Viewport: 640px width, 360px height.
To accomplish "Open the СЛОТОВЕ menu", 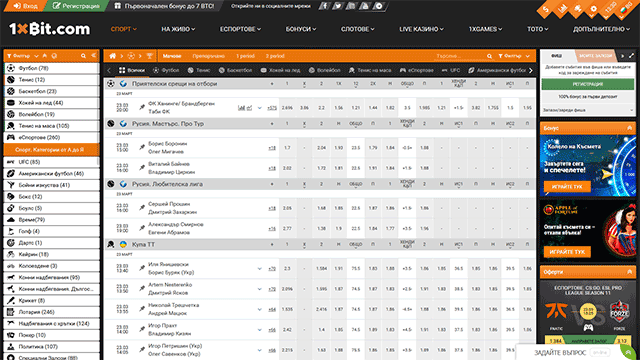I will pos(358,29).
